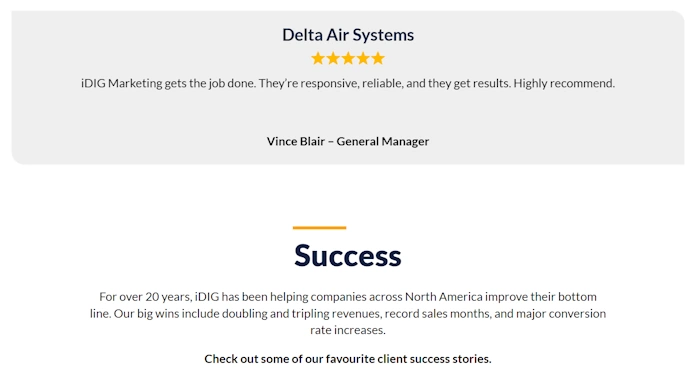The image size is (700, 371).
Task: Click the fifth and last rating star
Action: click(x=378, y=58)
